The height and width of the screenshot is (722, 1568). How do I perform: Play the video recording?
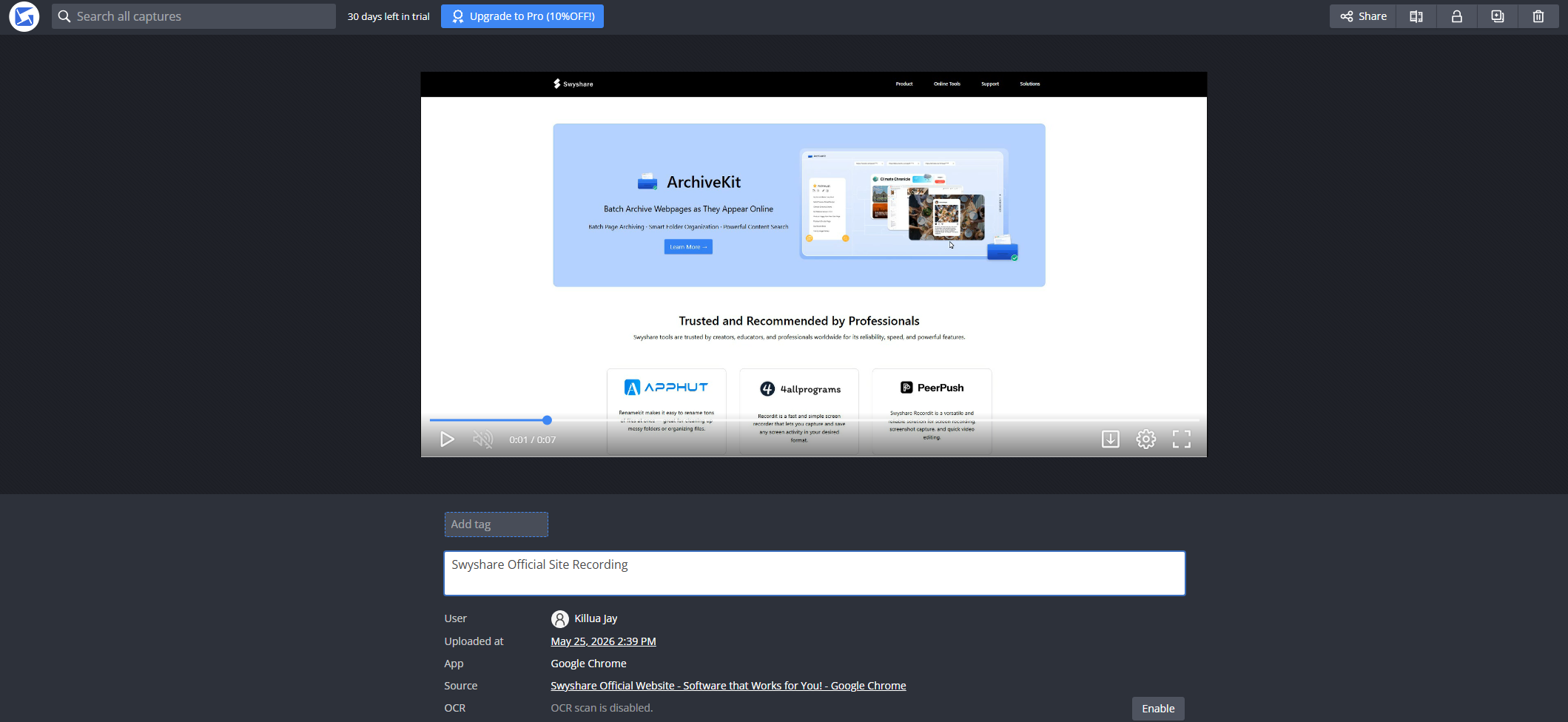click(447, 439)
